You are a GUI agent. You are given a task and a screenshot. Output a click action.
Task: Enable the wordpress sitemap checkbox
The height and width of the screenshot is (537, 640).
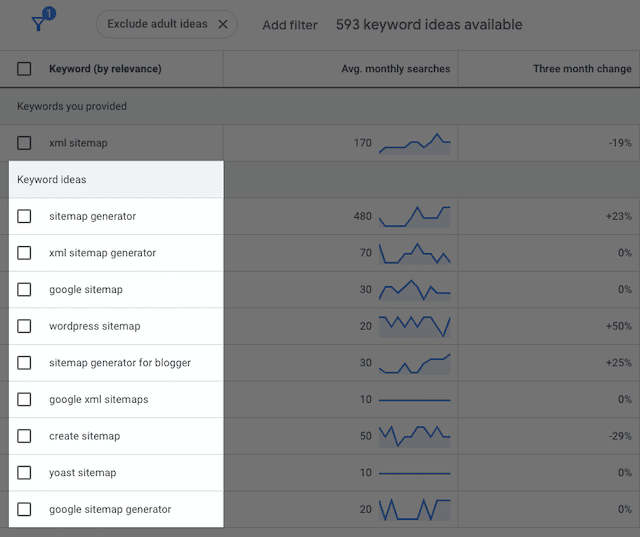coord(24,326)
